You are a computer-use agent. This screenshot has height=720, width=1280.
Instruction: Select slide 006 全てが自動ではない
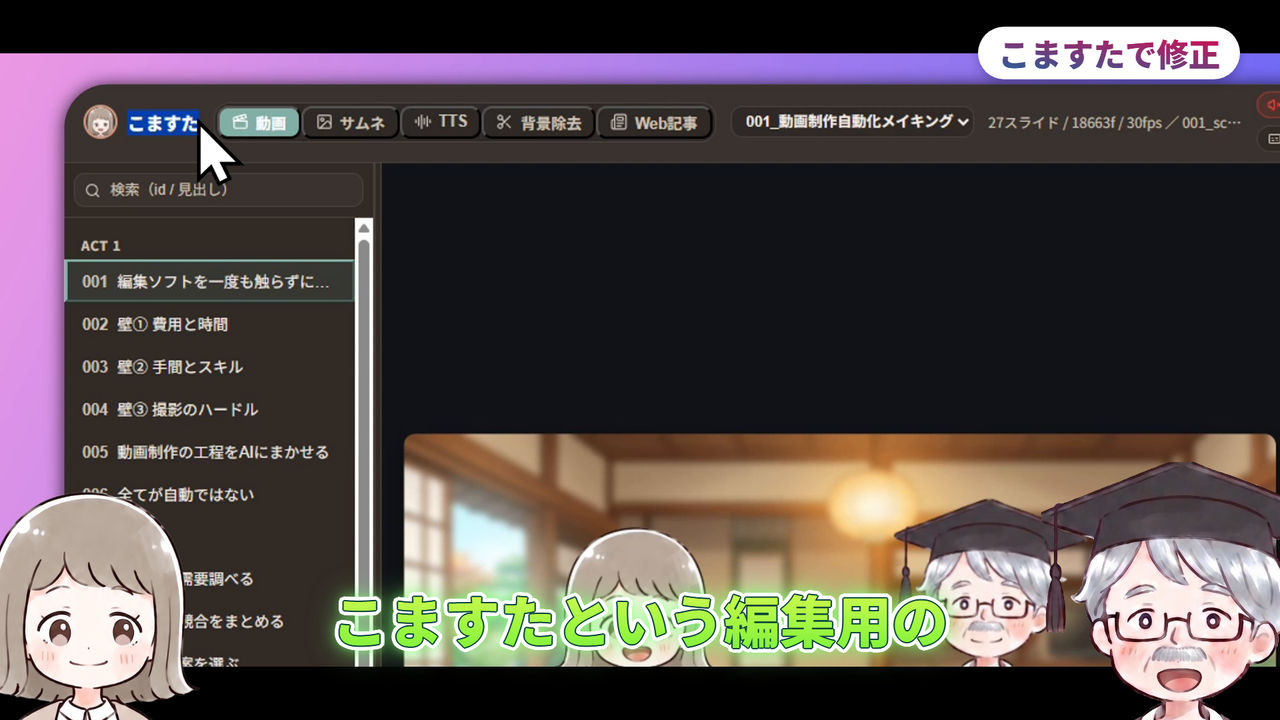click(x=210, y=494)
